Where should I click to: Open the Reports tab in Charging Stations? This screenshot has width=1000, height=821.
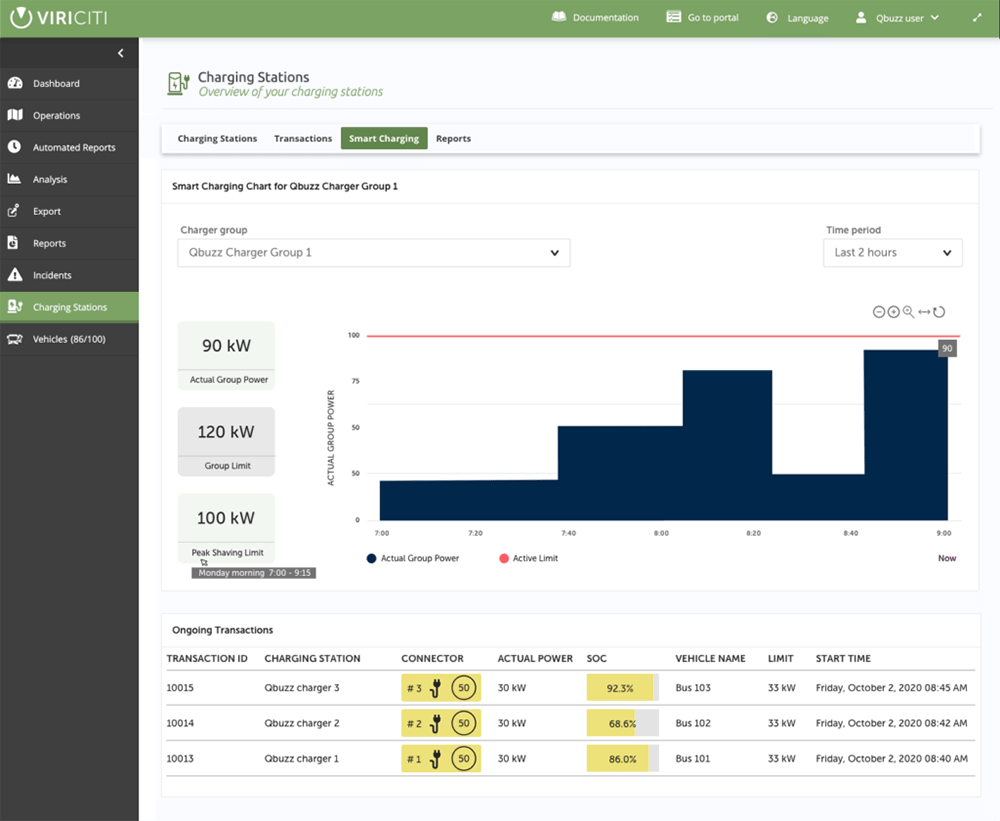point(453,139)
